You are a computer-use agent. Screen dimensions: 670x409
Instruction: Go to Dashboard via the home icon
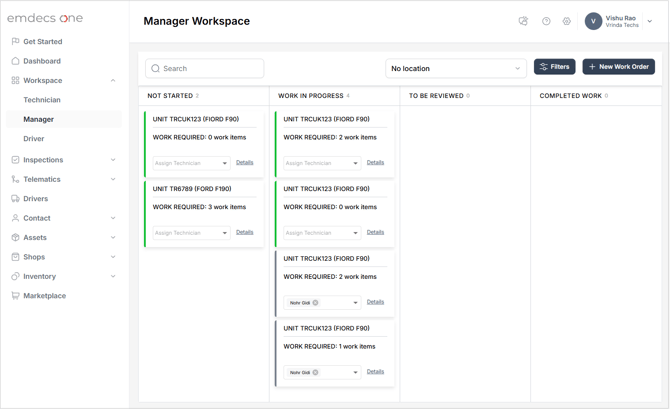click(x=15, y=61)
